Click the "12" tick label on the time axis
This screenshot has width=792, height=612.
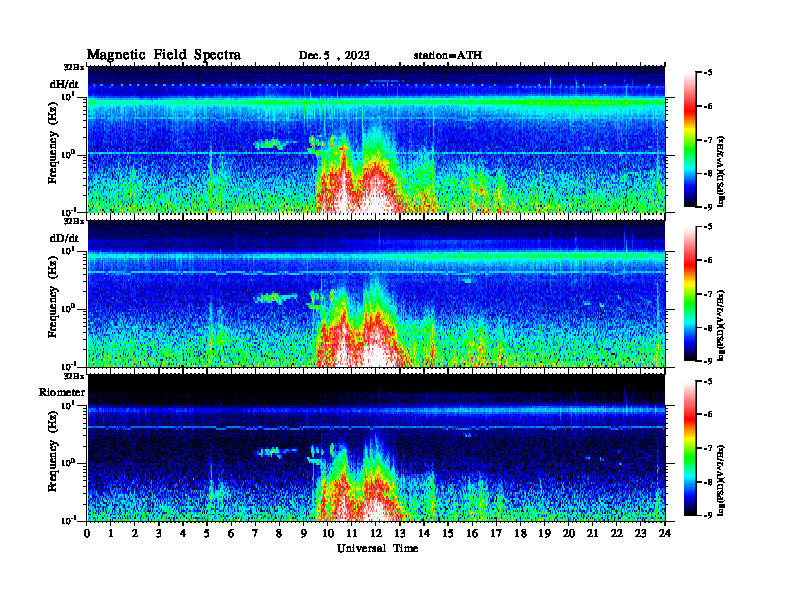click(376, 533)
